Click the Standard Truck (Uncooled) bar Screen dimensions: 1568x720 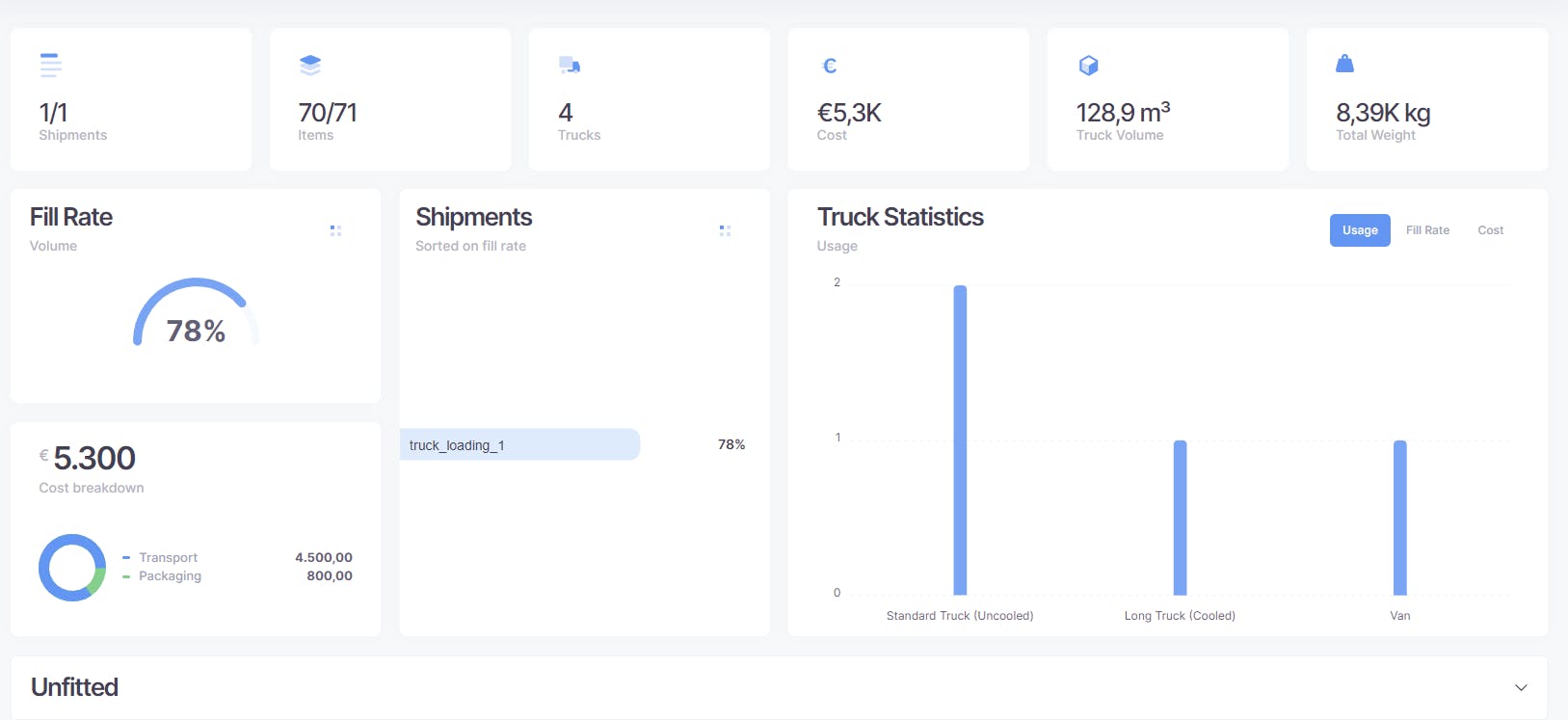coord(960,440)
